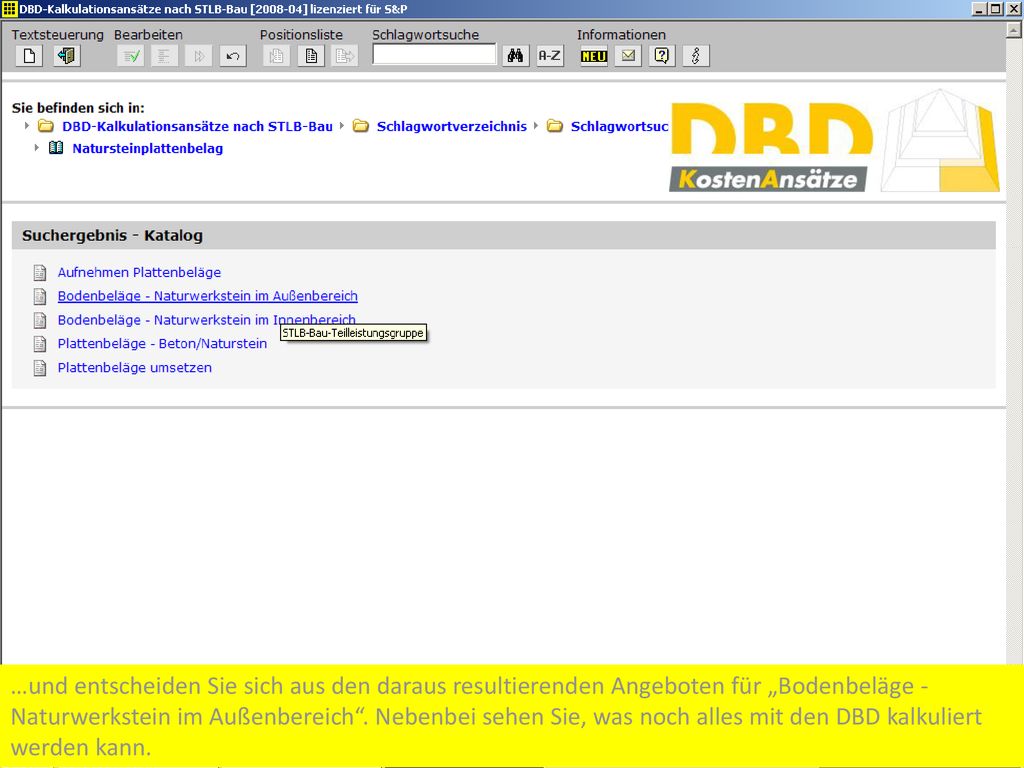Screen dimensions: 1024x768
Task: Click document icon beside Plattenbeläge umsetzen
Action: (x=40, y=368)
